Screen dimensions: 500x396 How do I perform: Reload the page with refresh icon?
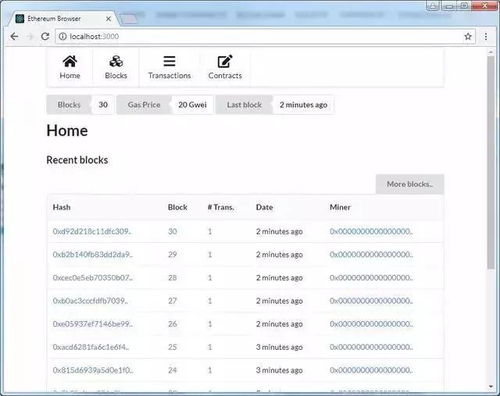click(45, 36)
